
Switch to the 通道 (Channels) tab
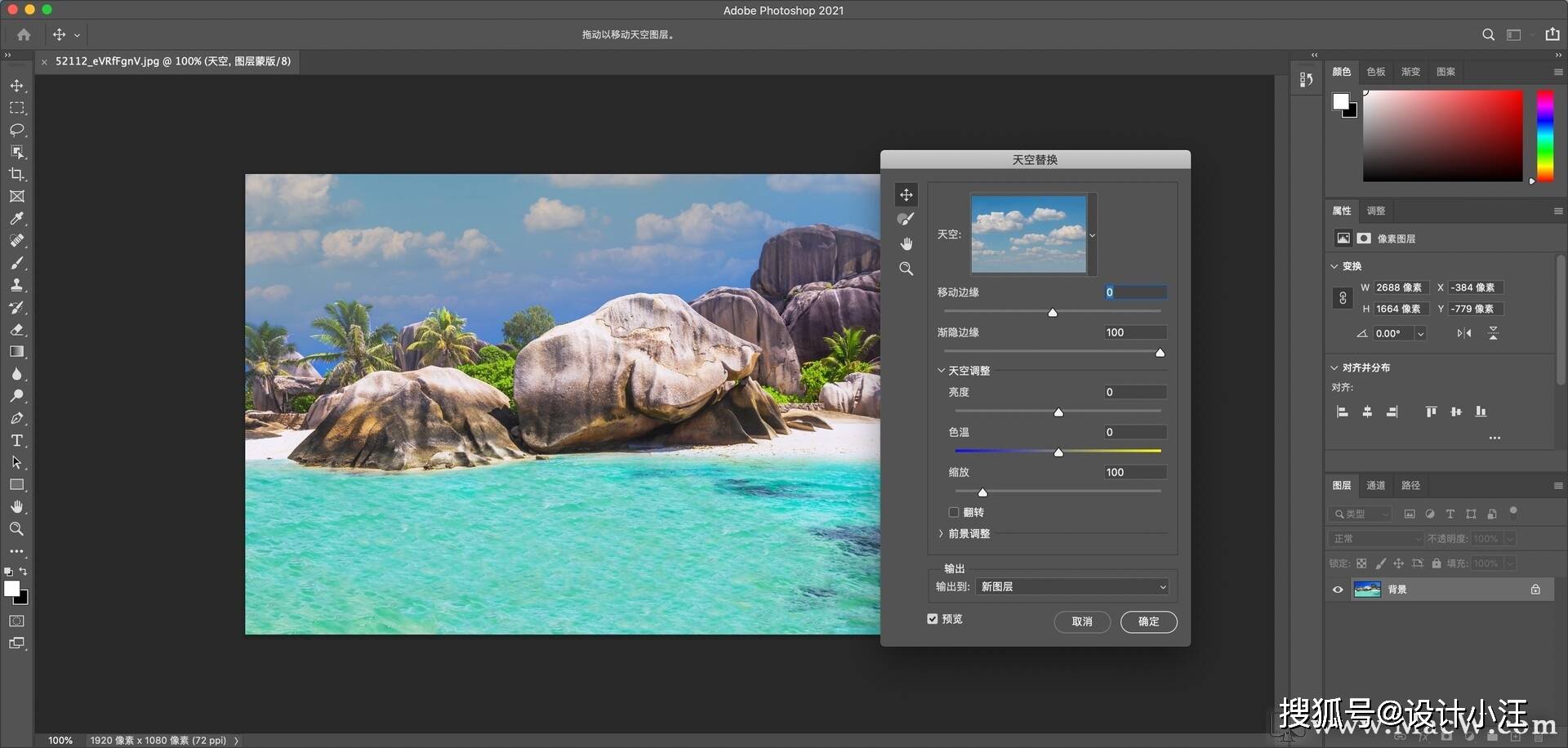coord(1376,485)
